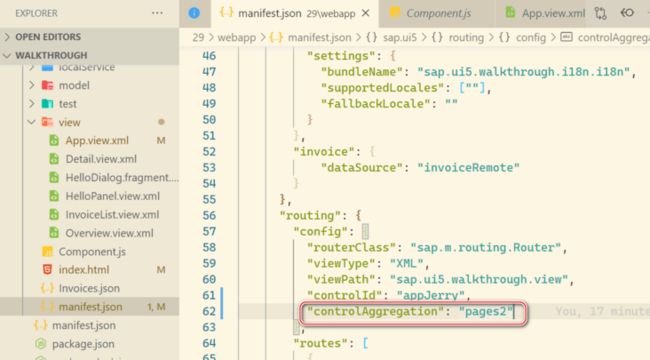Click breadcrumb segment 29

pos(198,38)
